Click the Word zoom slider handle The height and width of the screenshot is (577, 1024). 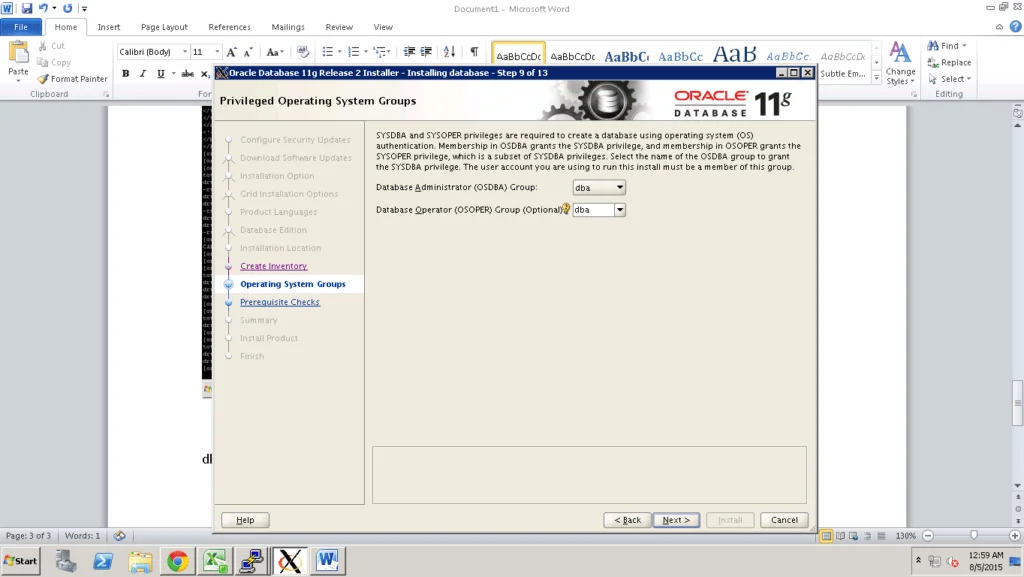[x=974, y=536]
